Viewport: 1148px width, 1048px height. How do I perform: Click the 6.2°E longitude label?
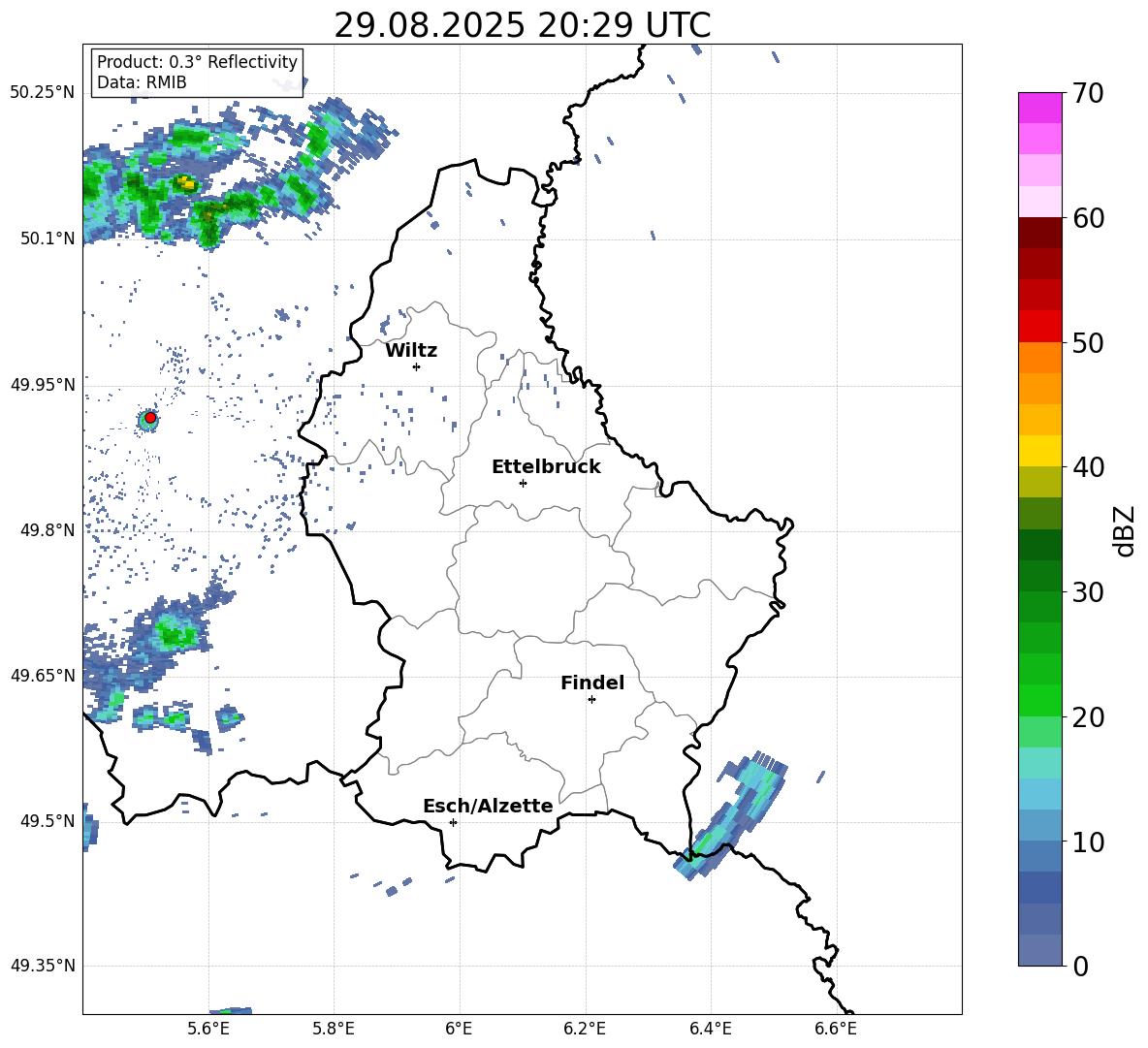585,1029
